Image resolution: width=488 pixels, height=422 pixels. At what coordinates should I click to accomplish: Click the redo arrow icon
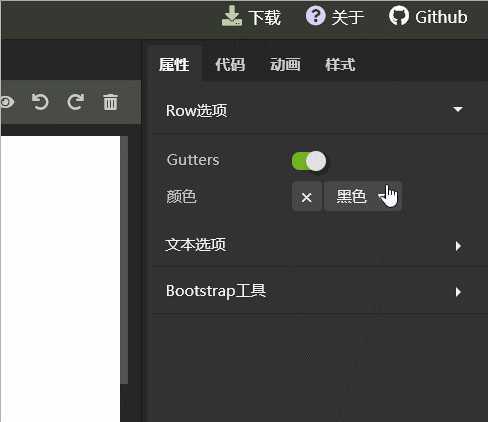pos(76,102)
